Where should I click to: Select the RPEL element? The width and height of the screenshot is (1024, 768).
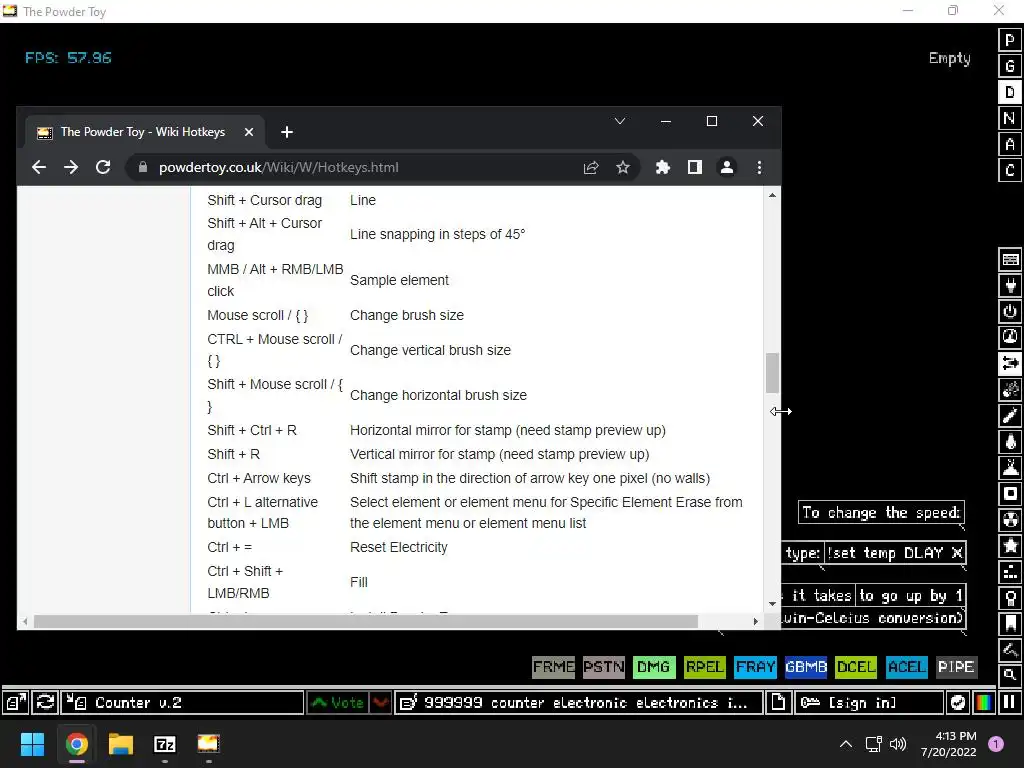(705, 667)
